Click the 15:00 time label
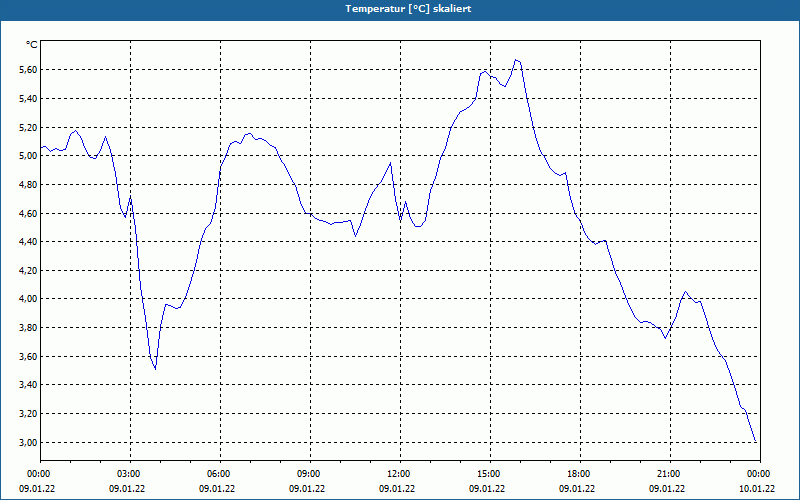The width and height of the screenshot is (800, 500). 490,474
